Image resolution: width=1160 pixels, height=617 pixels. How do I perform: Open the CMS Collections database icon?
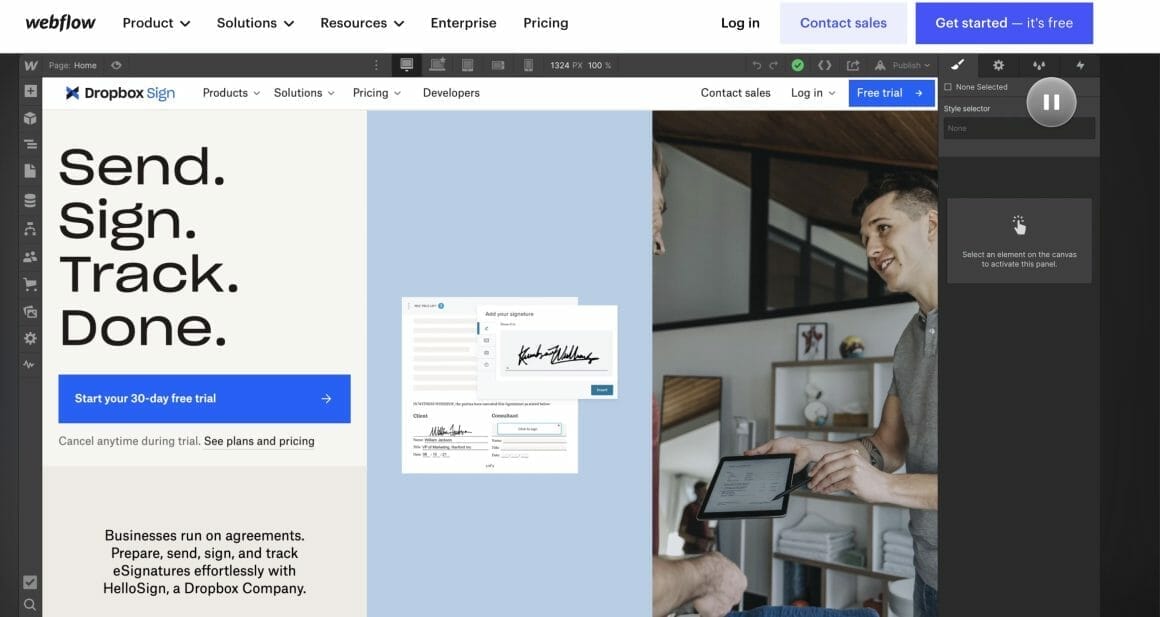click(30, 200)
